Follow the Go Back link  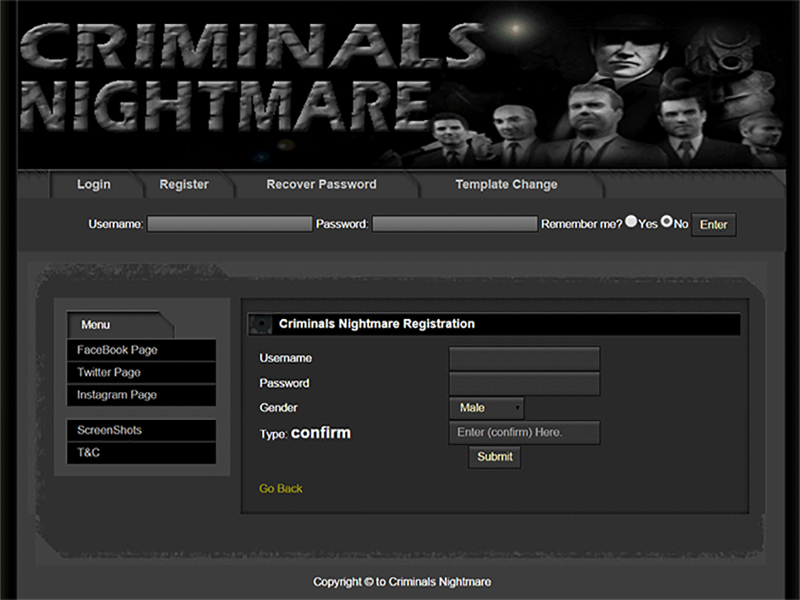[281, 488]
